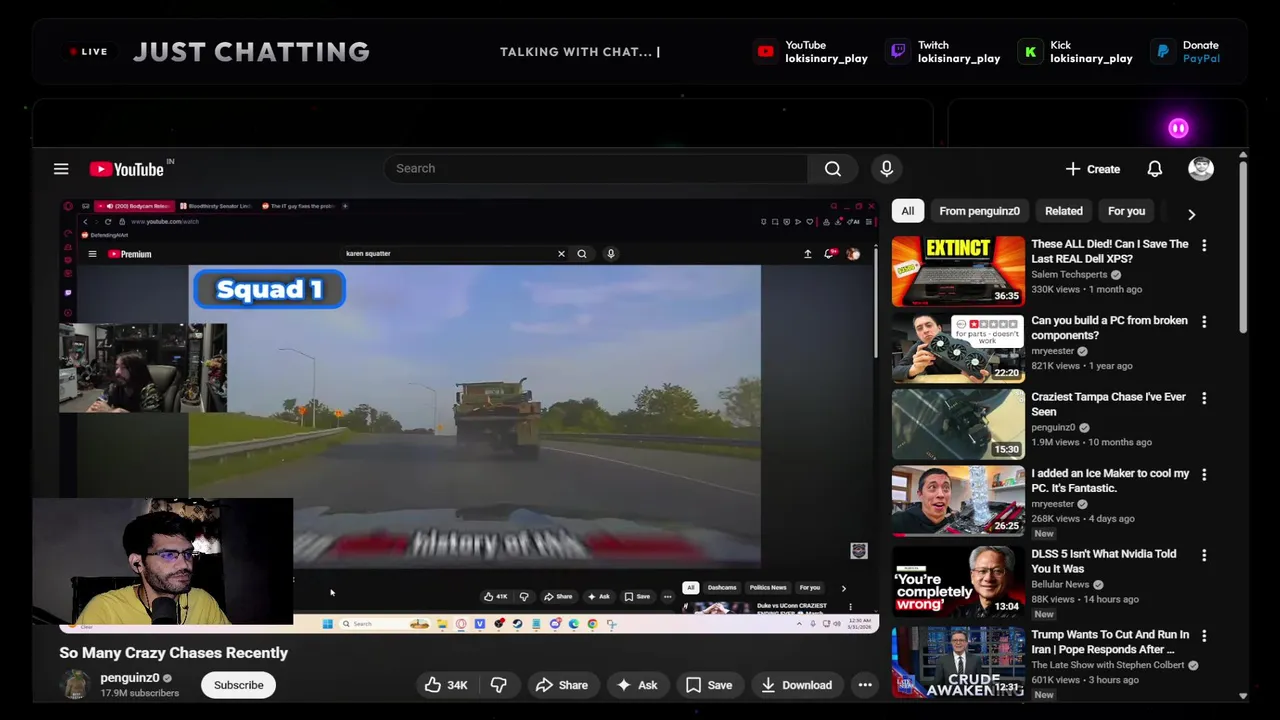Open the notifications bell
This screenshot has height=720, width=1280.
[1155, 169]
